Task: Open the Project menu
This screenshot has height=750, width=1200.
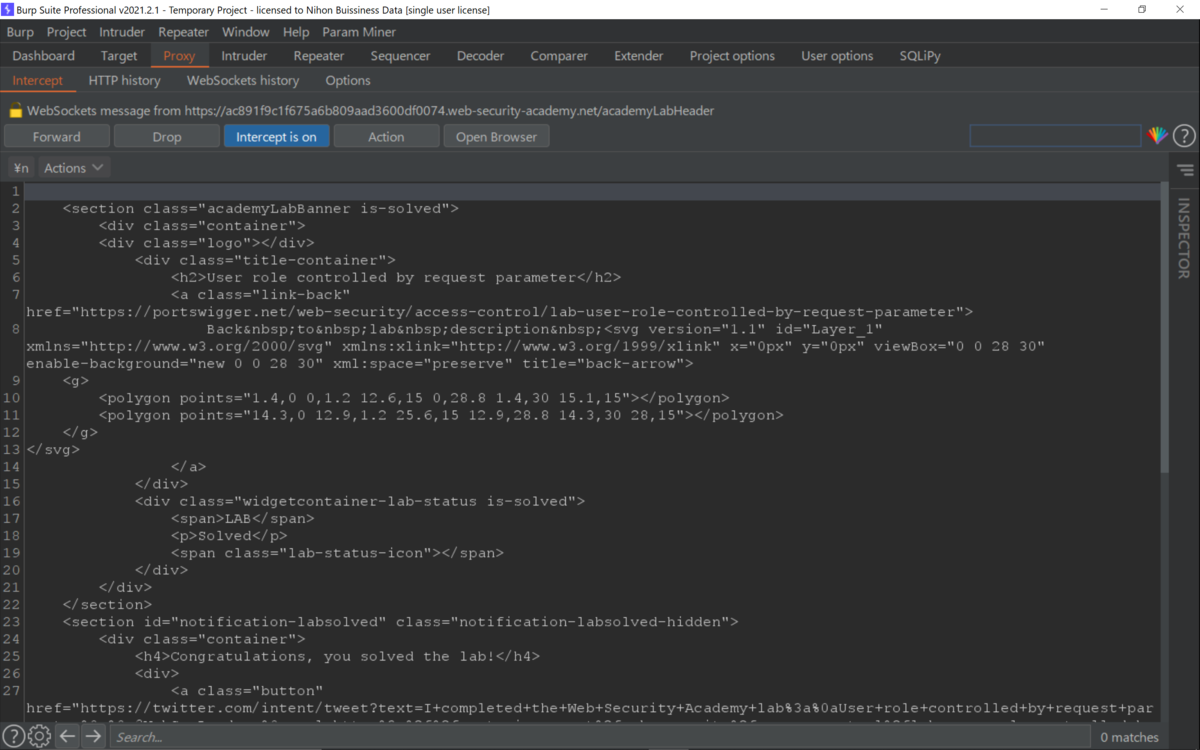Action: [66, 32]
